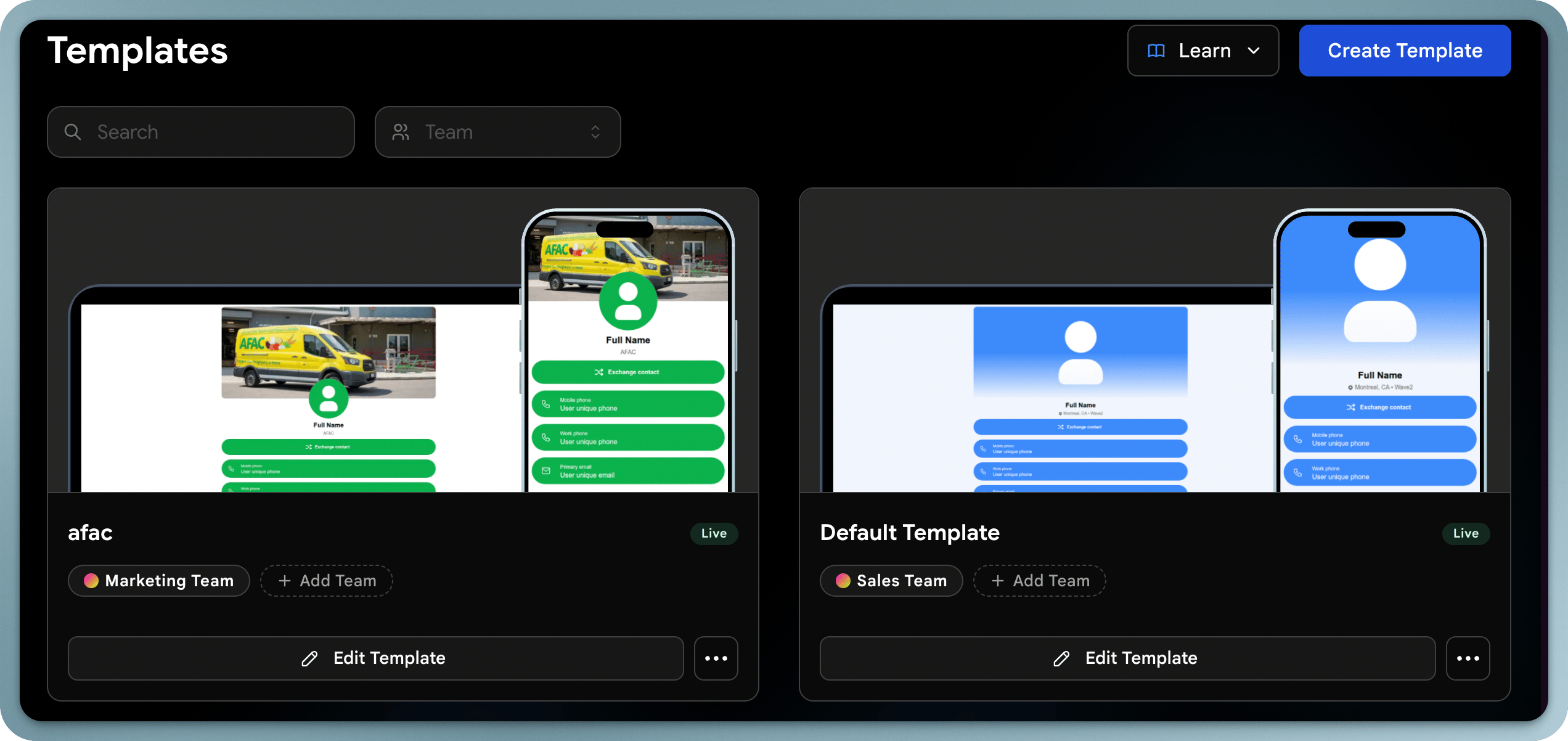Add Team to afac template
Screen dimensions: 1568x741
[327, 581]
